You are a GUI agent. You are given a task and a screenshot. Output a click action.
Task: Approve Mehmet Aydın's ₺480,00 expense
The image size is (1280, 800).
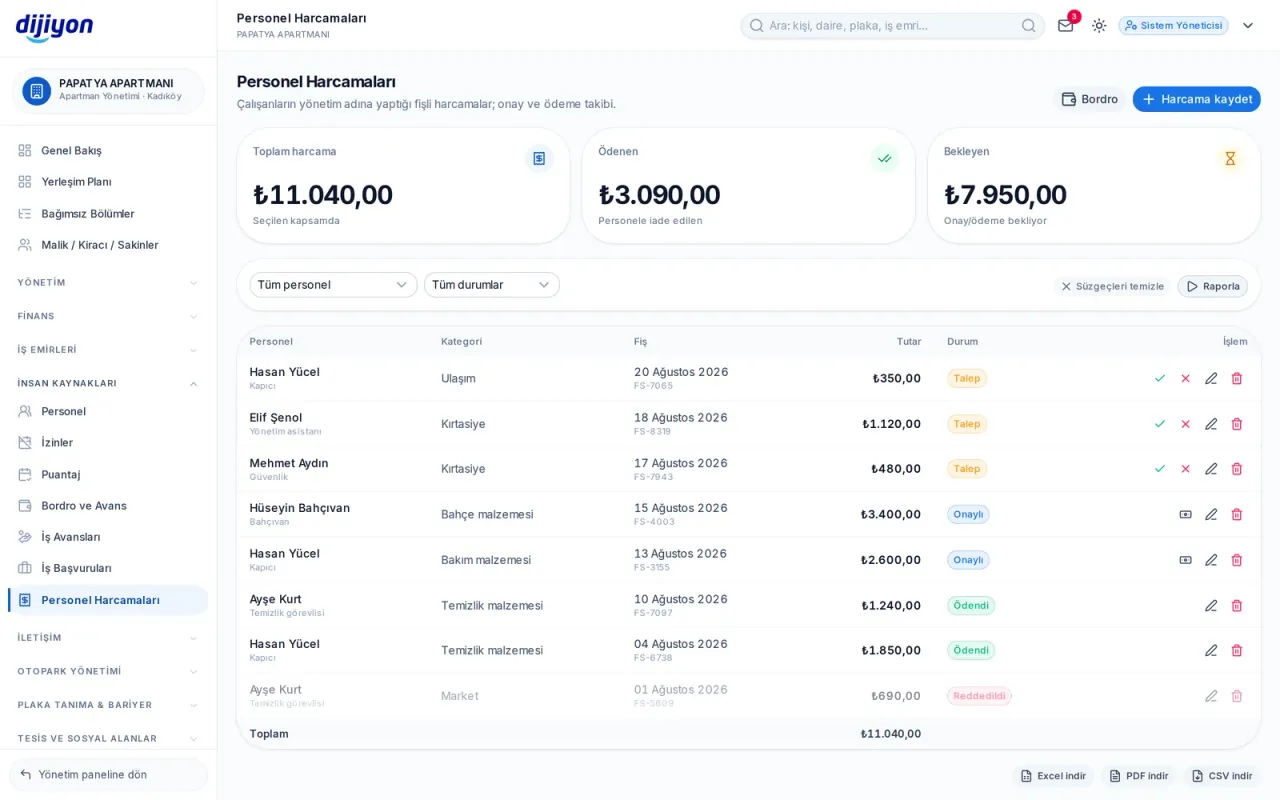click(1160, 469)
